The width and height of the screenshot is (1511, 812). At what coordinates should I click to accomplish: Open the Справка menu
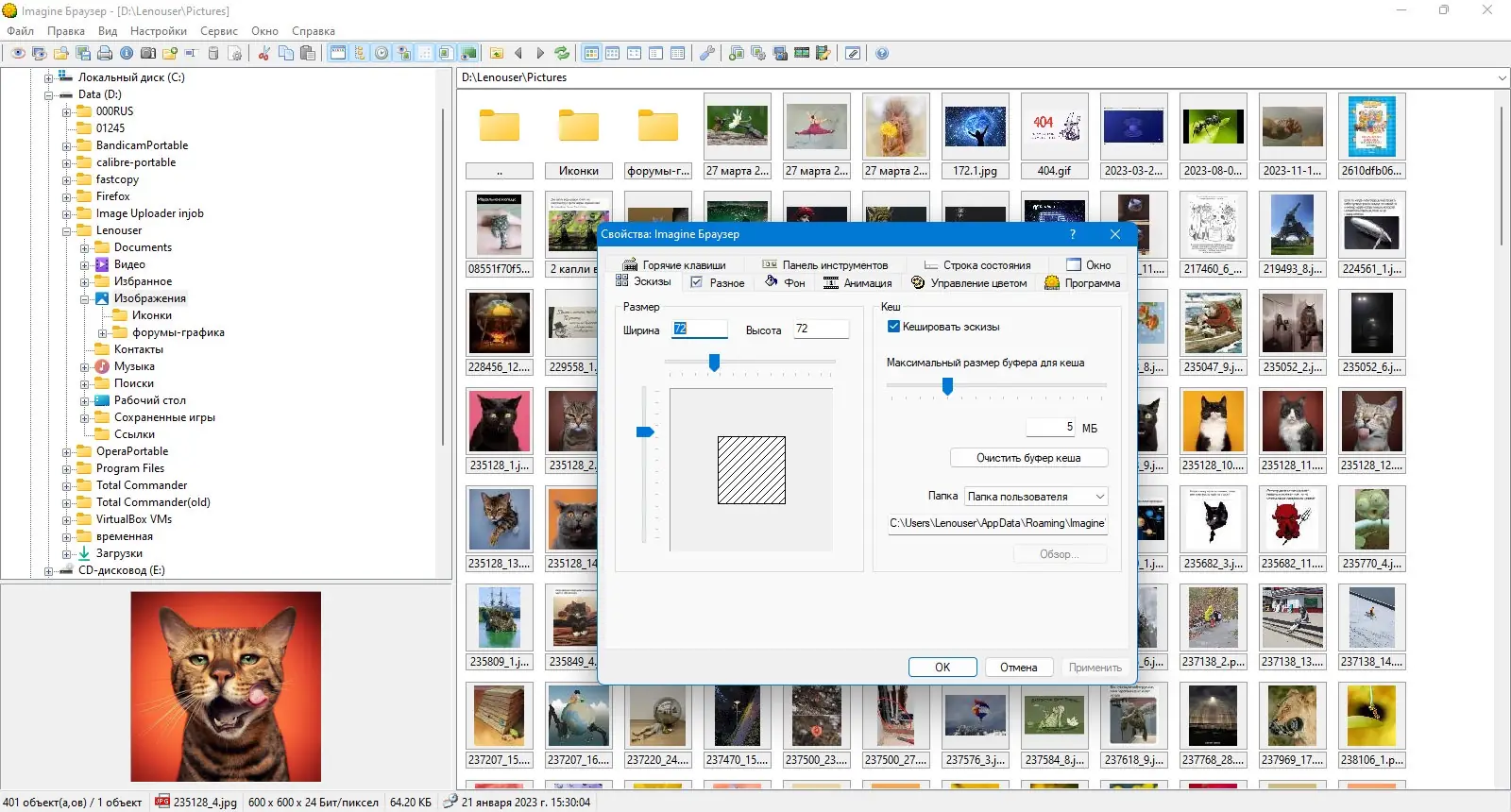[x=314, y=31]
